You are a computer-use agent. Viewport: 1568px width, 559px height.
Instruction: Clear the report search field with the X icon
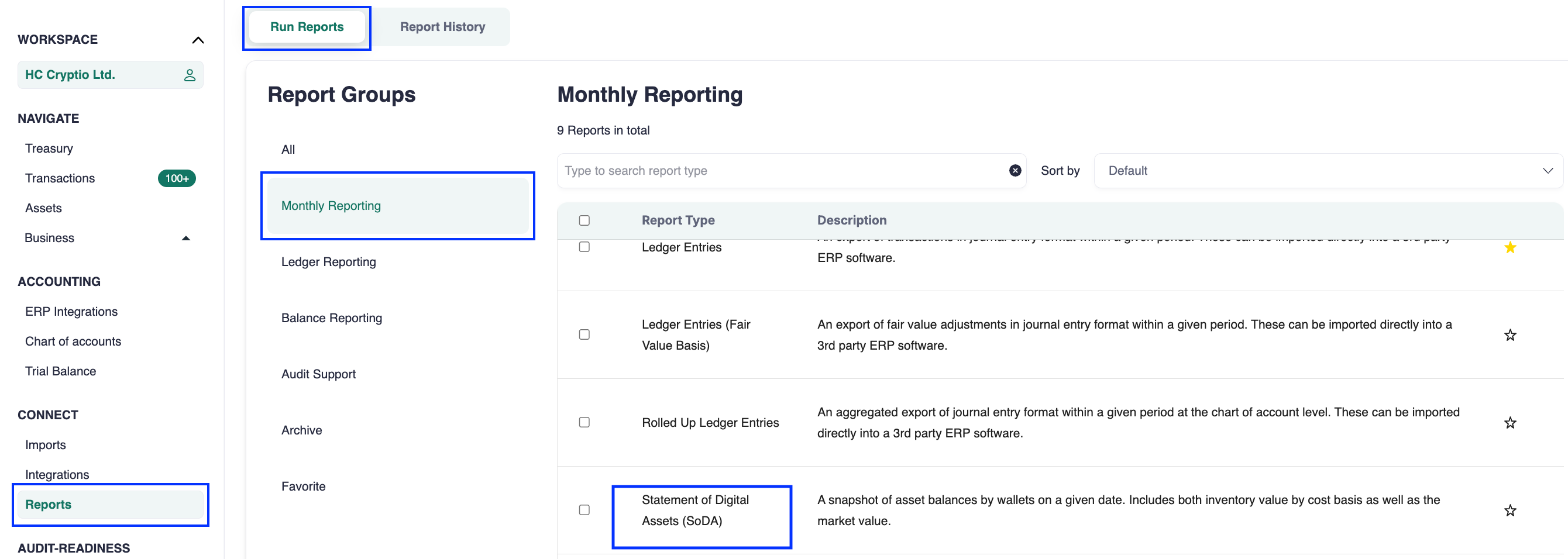[1015, 171]
